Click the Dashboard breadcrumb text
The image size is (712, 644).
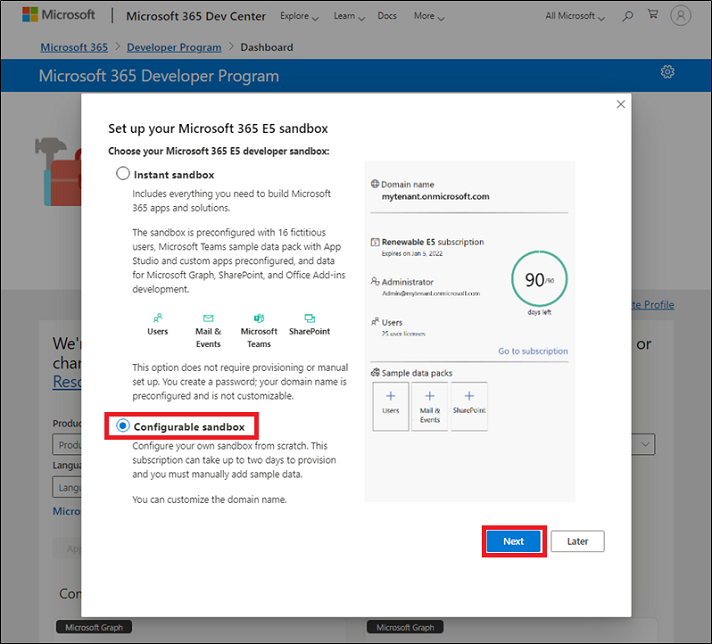point(267,47)
